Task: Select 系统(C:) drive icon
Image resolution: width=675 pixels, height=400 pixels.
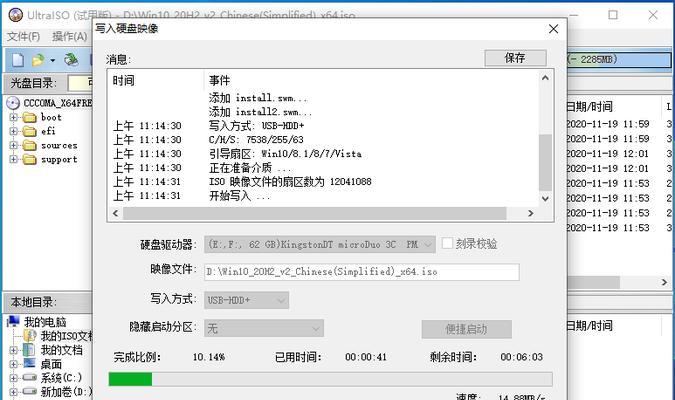Action: 30,378
